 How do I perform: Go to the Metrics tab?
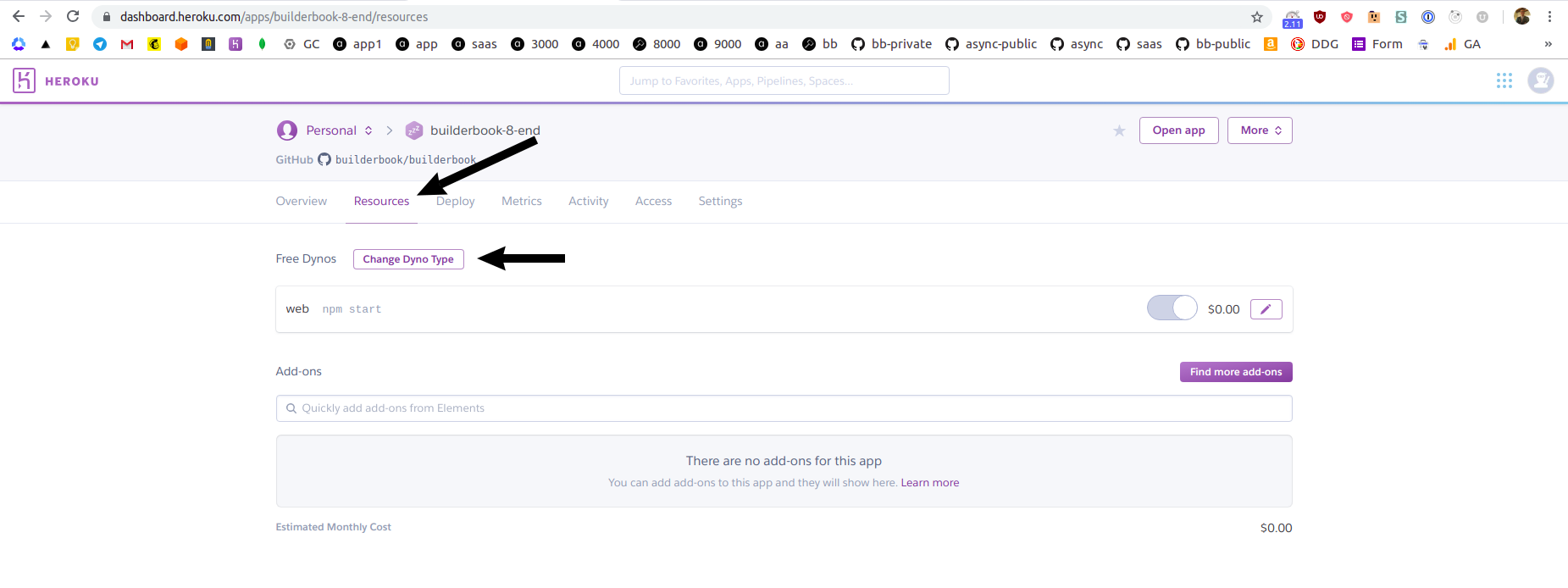pos(522,201)
